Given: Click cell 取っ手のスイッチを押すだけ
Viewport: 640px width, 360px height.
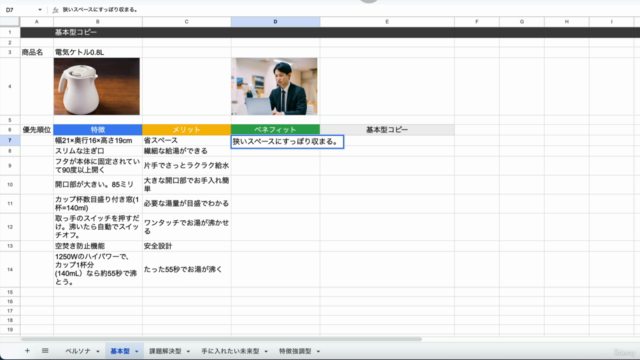Looking at the screenshot, I should click(98, 227).
